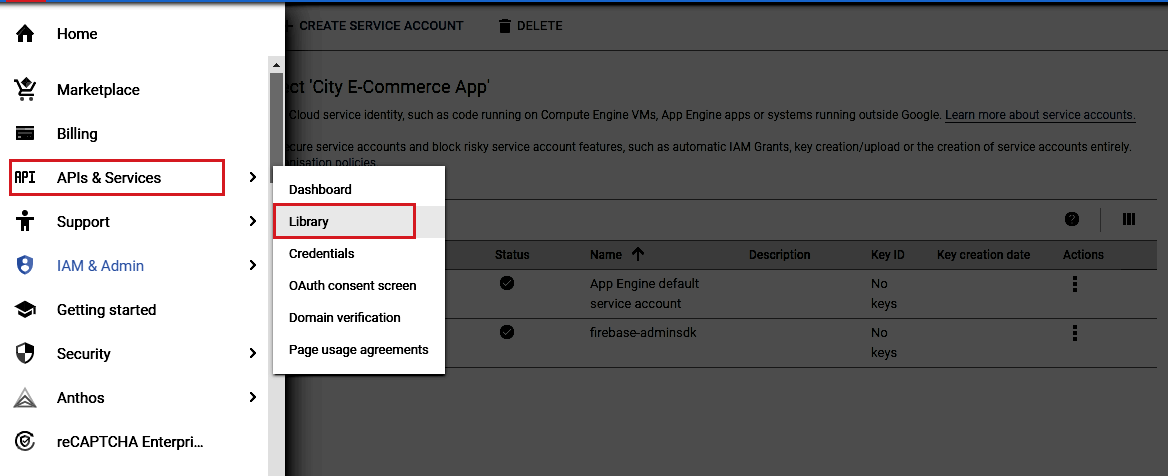1168x476 pixels.
Task: Click the Support person icon
Action: [x=25, y=221]
